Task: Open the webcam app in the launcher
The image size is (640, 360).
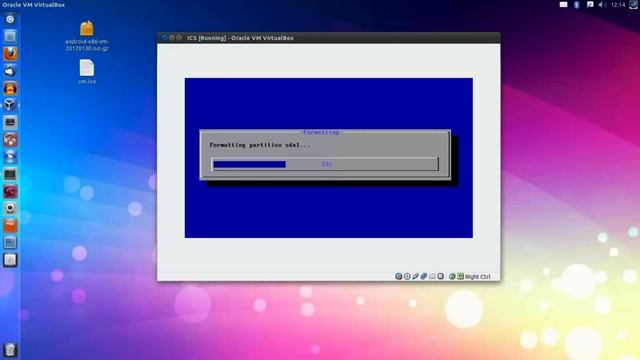Action: 10,208
